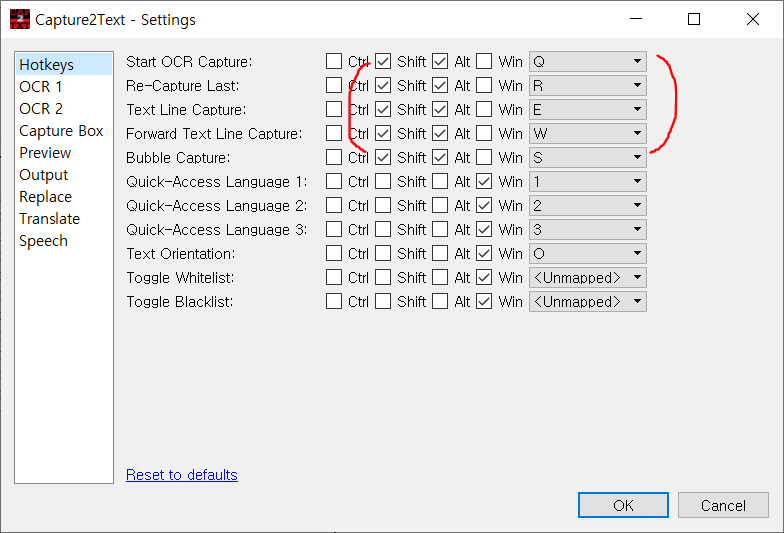Enable Ctrl for Start OCR Capture
Image resolution: width=784 pixels, height=533 pixels.
[x=334, y=61]
